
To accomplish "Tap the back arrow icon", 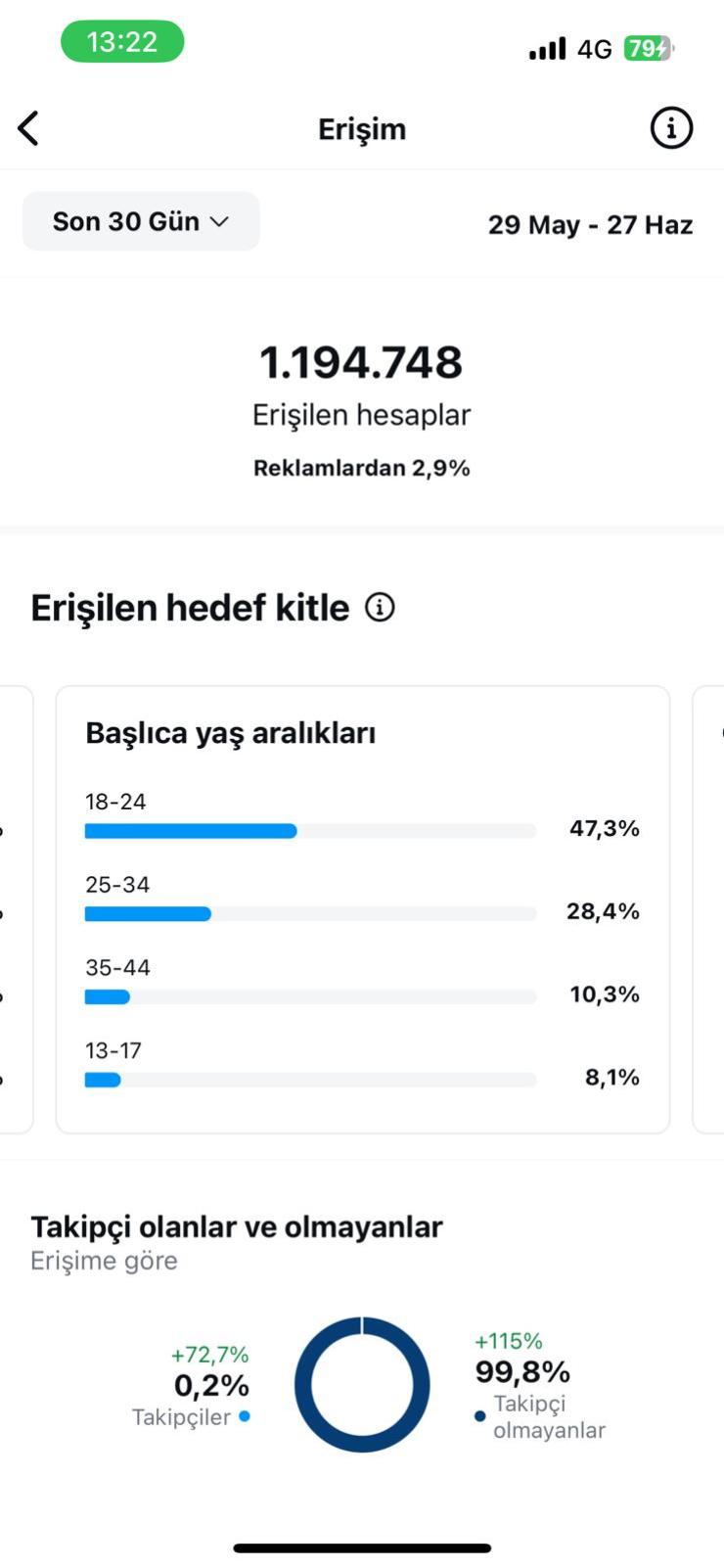I will click(29, 128).
